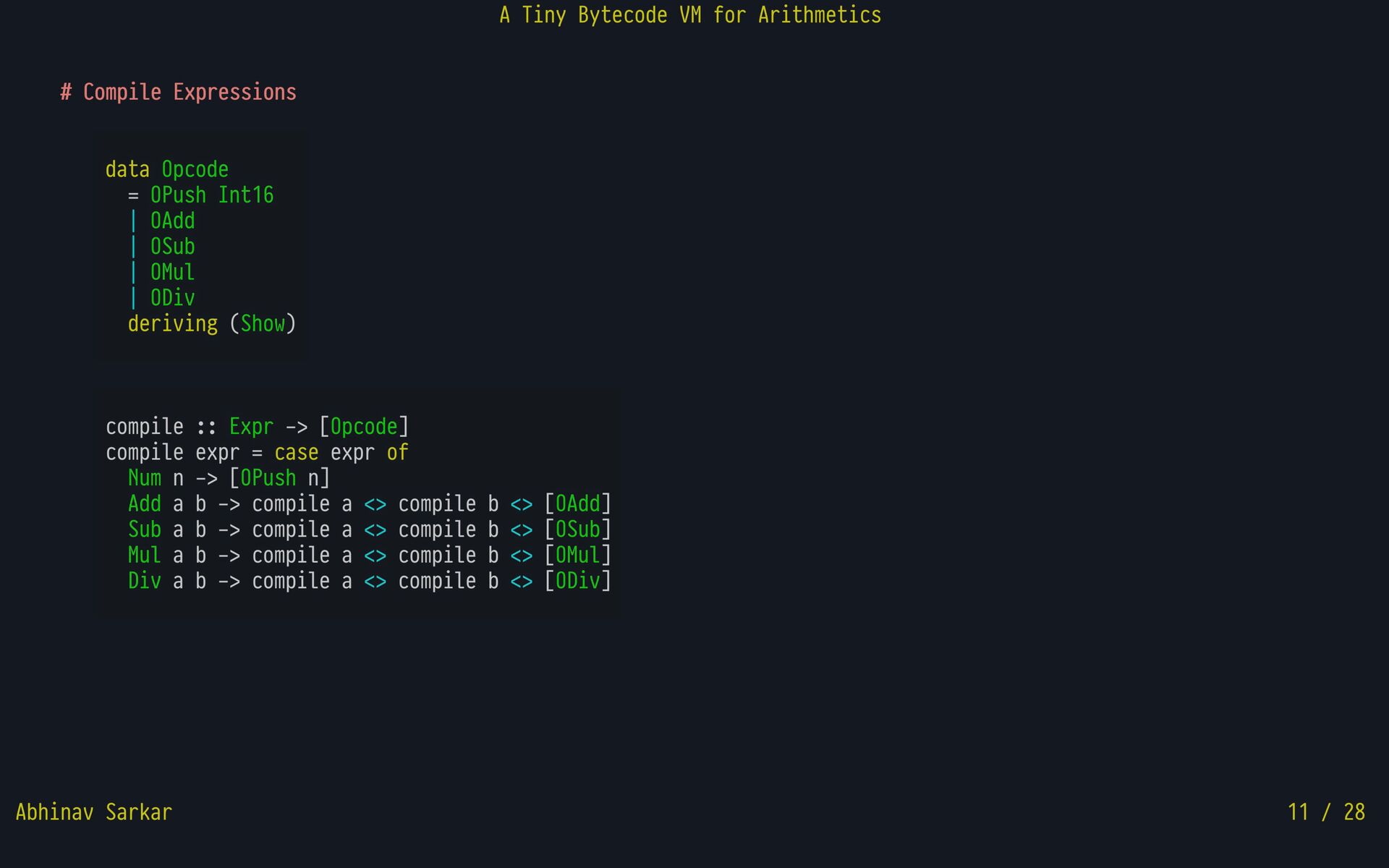Screen dimensions: 1389x868
Task: Click the 'deriving' keyword
Action: (172, 324)
